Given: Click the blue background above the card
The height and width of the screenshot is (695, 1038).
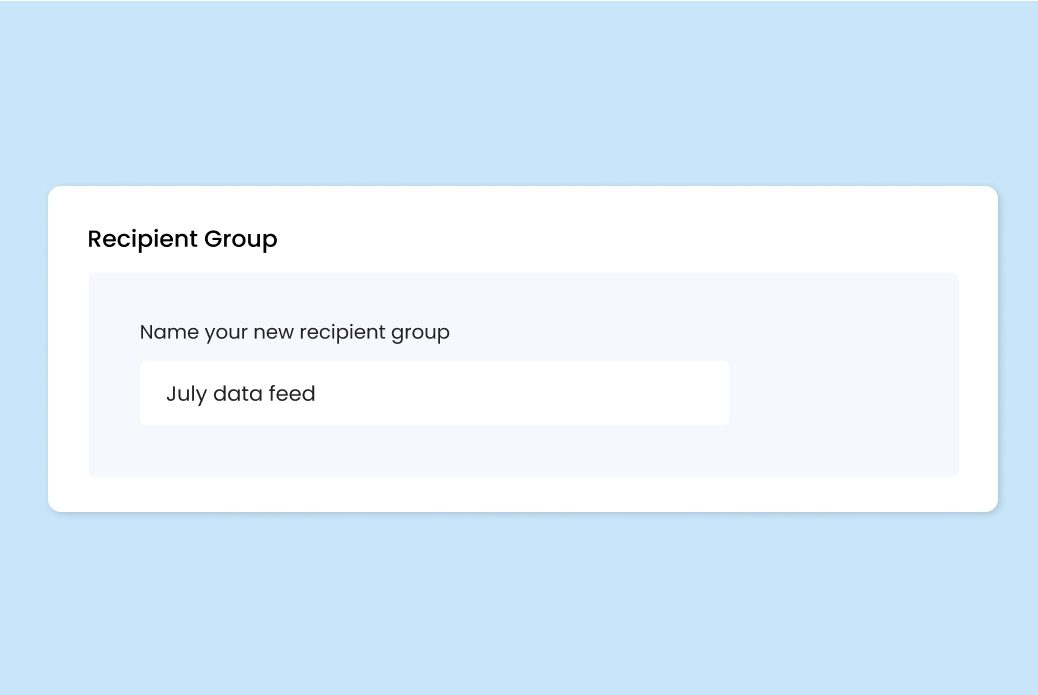Looking at the screenshot, I should tap(519, 90).
